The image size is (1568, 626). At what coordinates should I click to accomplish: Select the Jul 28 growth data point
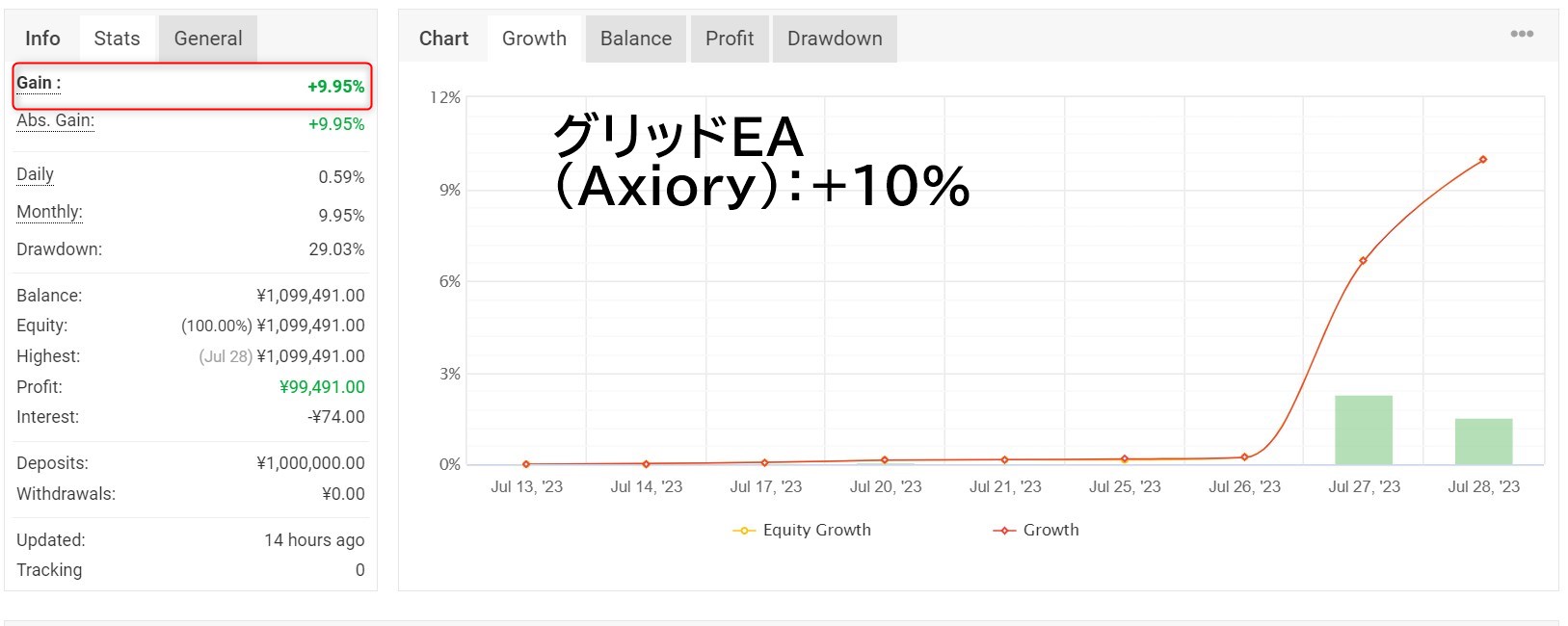point(1483,160)
